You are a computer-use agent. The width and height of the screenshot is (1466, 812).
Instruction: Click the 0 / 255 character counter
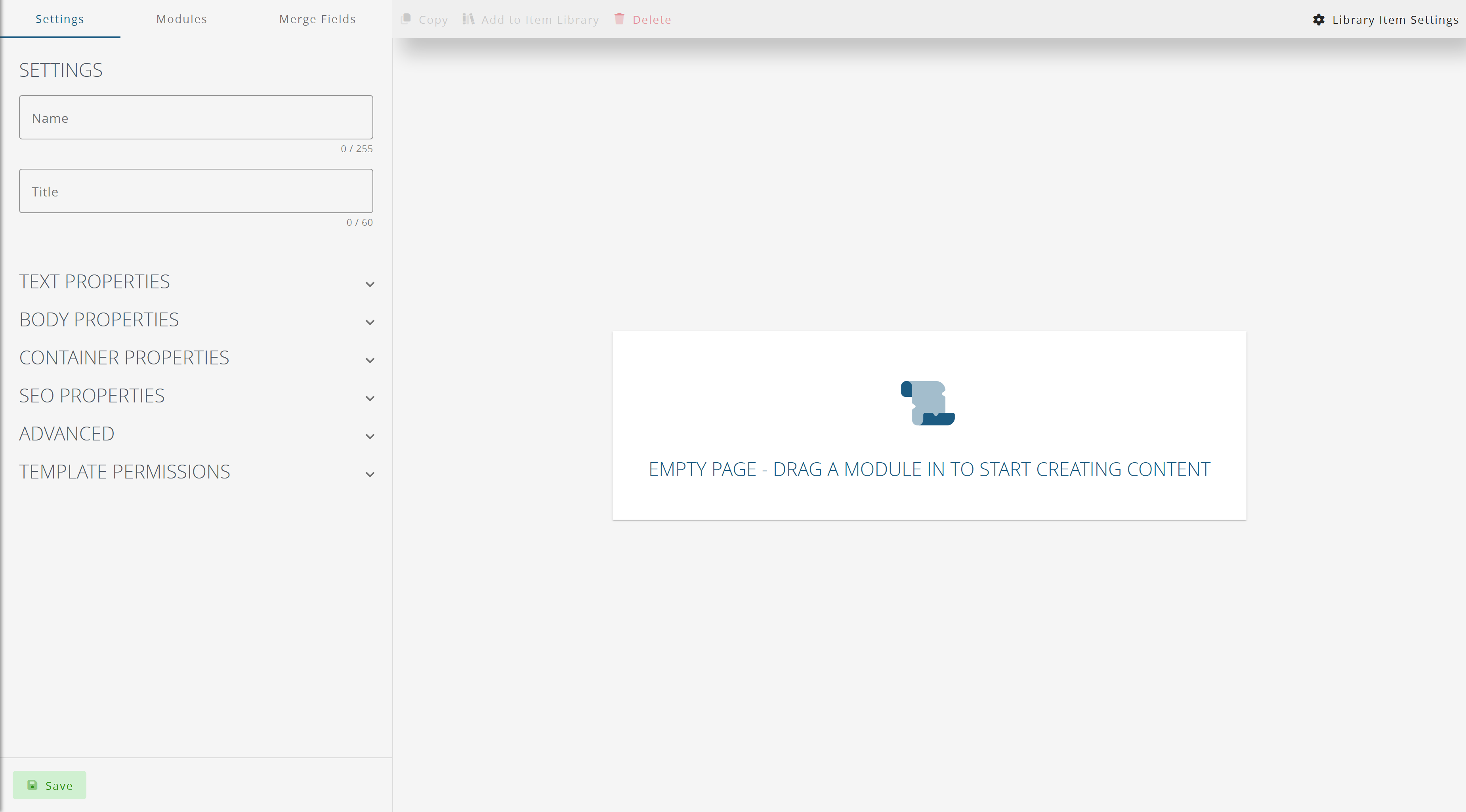coord(357,149)
